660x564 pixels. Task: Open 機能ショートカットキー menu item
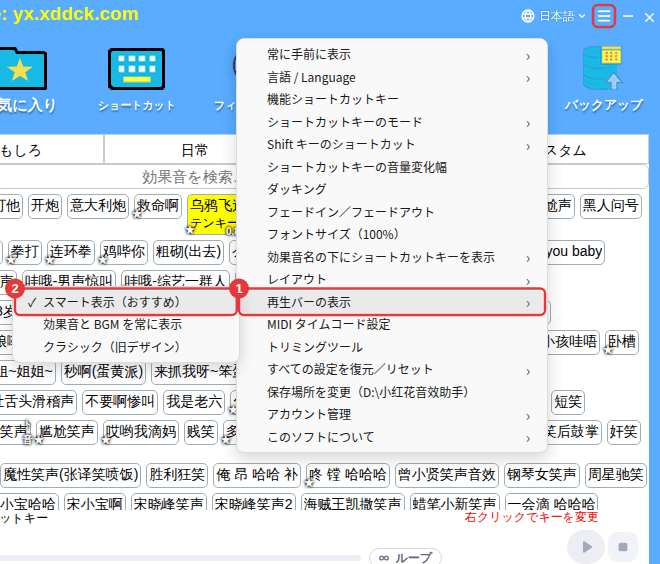point(392,99)
